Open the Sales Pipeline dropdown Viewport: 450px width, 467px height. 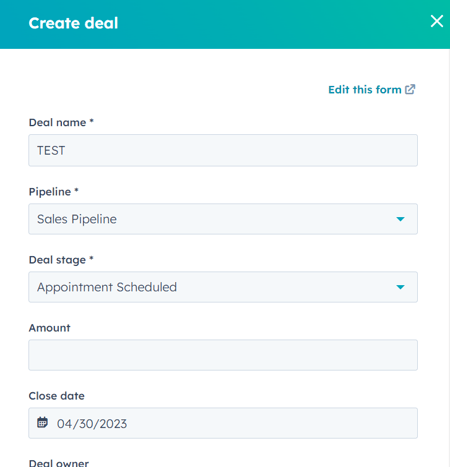coord(223,219)
